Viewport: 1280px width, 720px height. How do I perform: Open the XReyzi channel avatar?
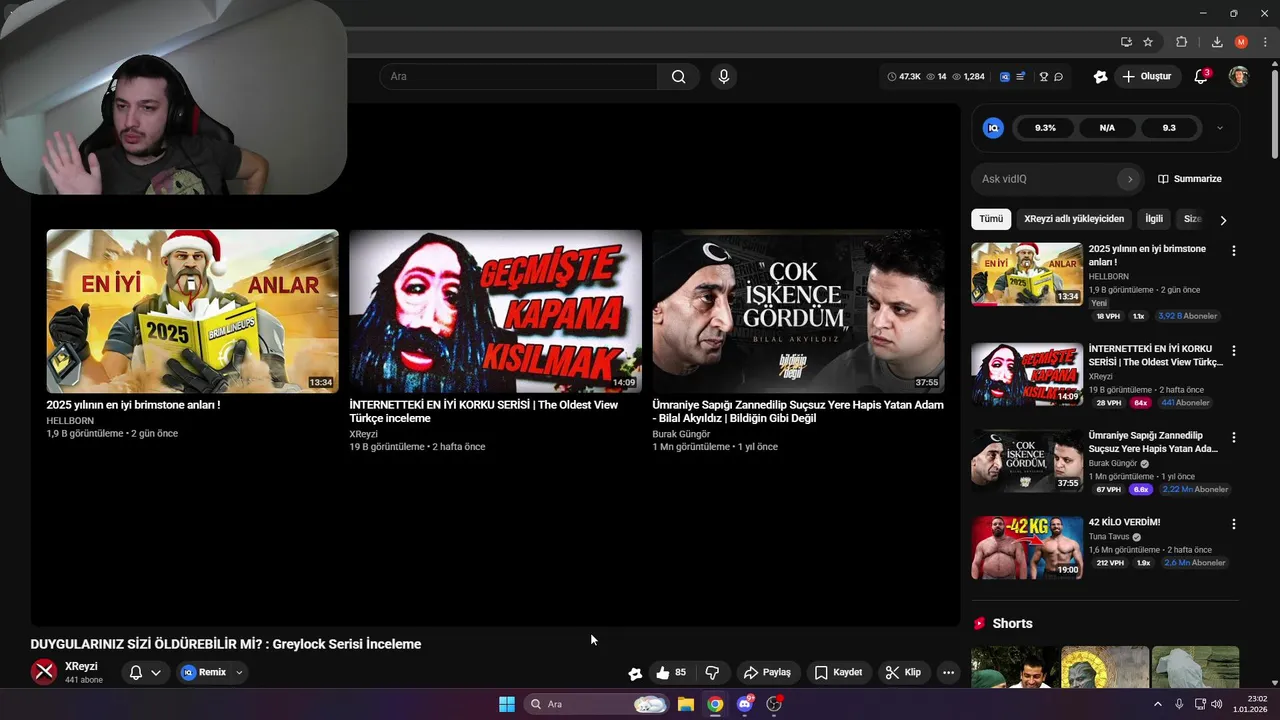click(x=44, y=672)
